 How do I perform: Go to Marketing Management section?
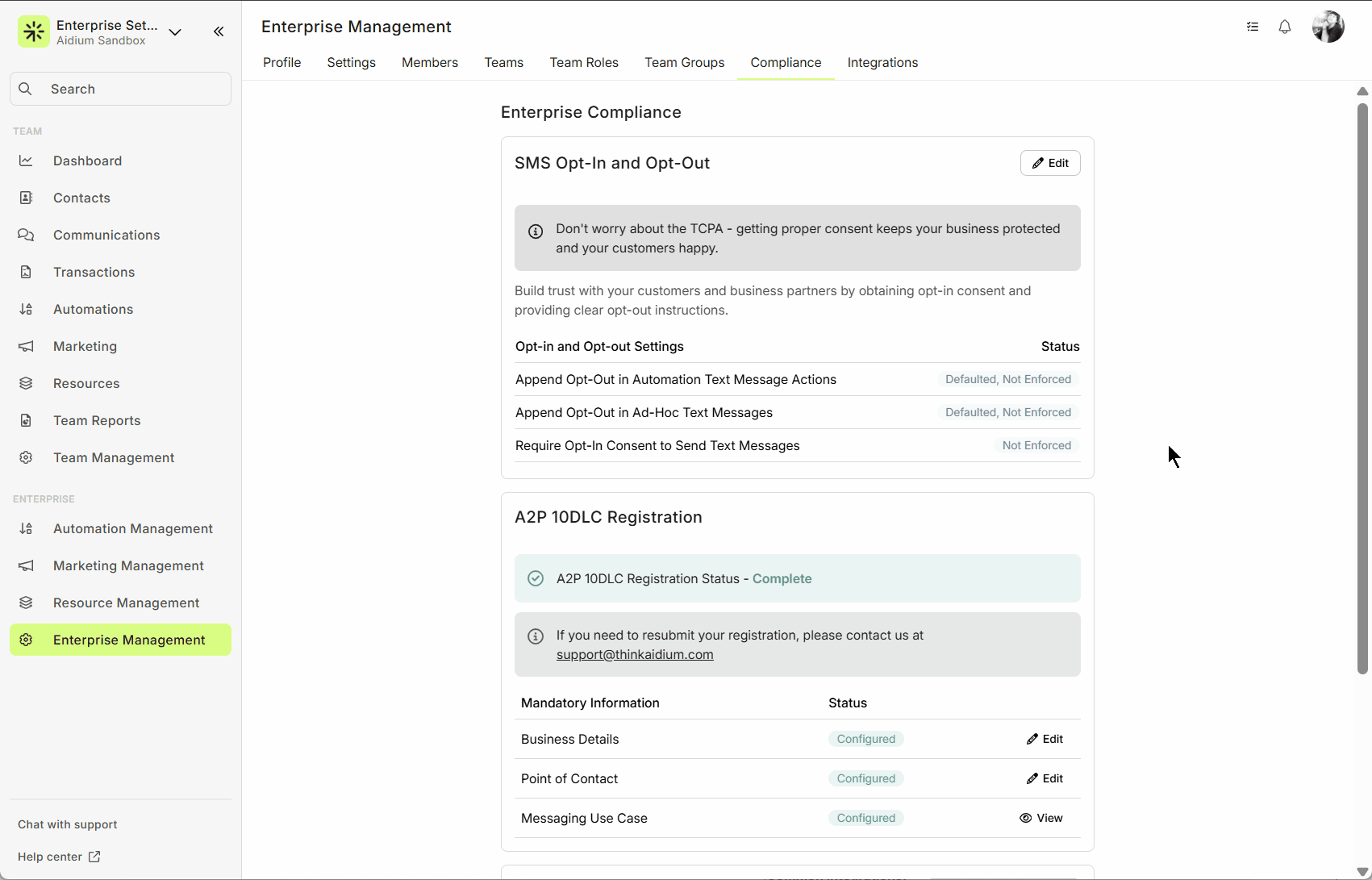point(128,565)
